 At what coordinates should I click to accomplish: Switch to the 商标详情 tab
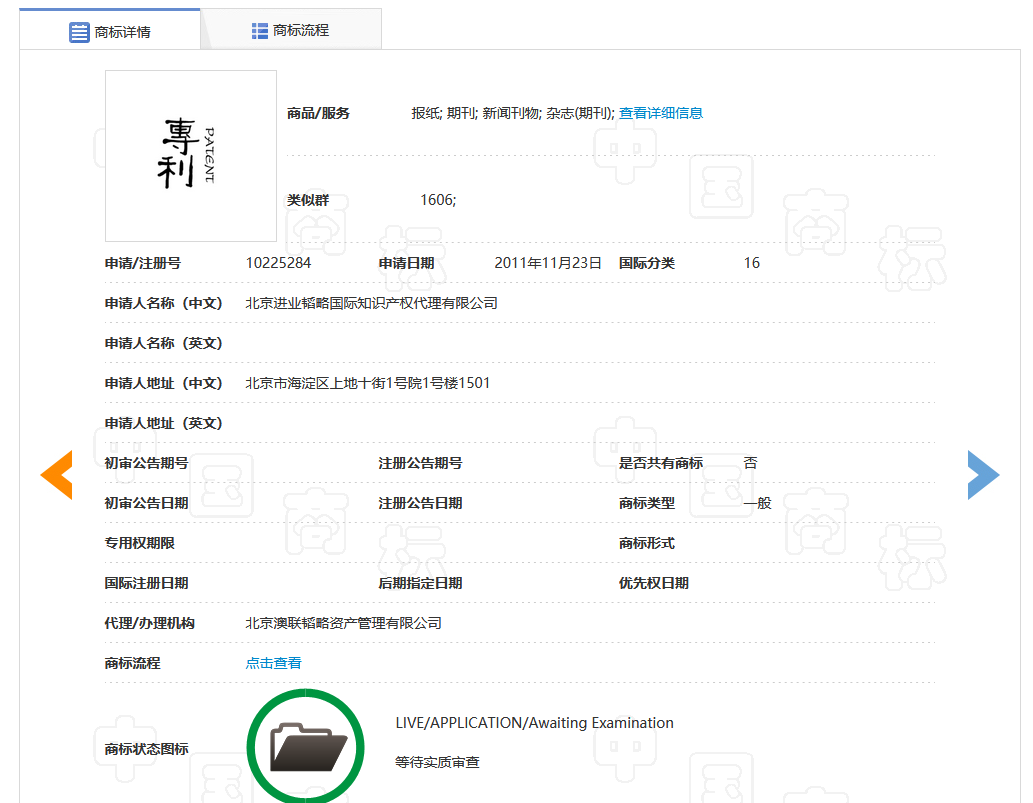click(109, 30)
